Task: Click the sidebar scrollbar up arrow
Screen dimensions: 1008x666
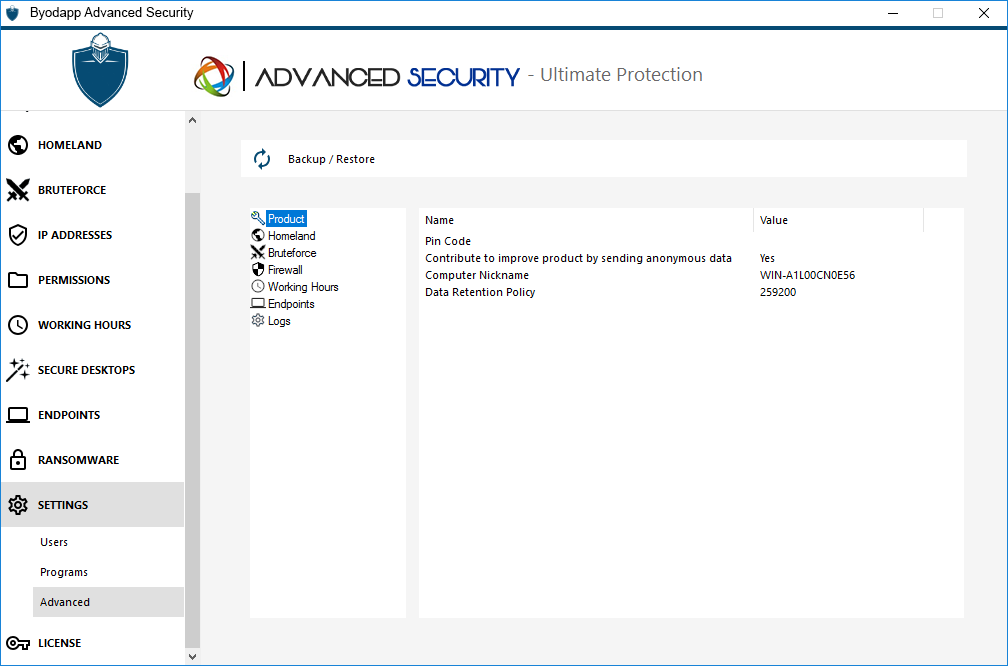Action: [192, 120]
